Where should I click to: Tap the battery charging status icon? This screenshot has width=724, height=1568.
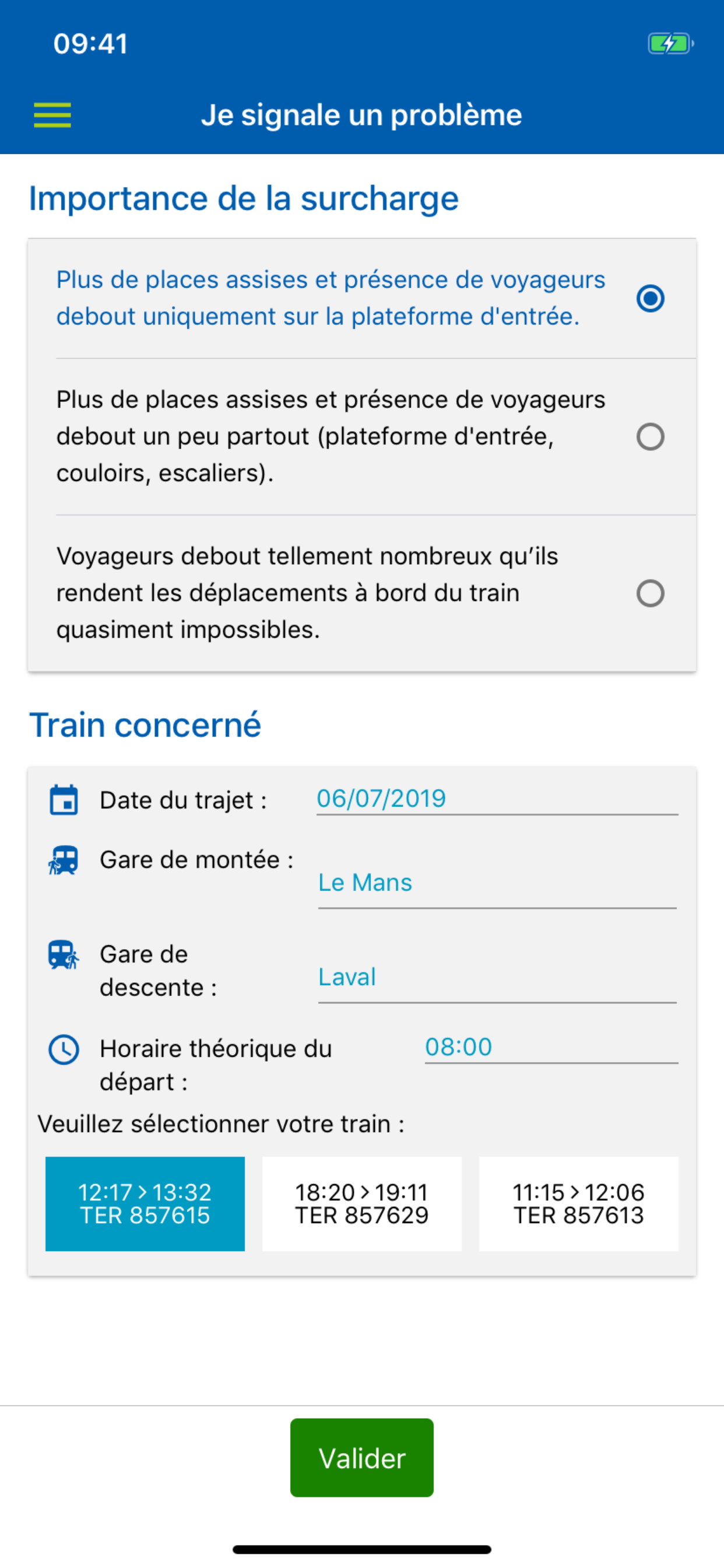pos(670,44)
